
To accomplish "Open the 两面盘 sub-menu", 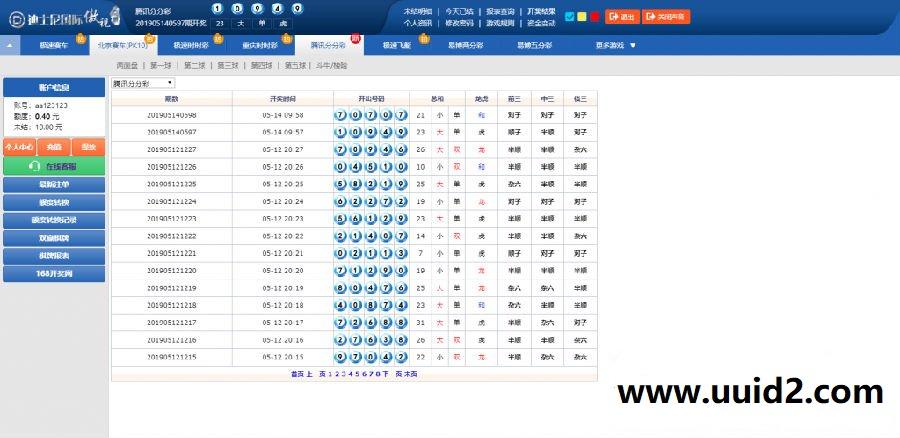I will 126,65.
